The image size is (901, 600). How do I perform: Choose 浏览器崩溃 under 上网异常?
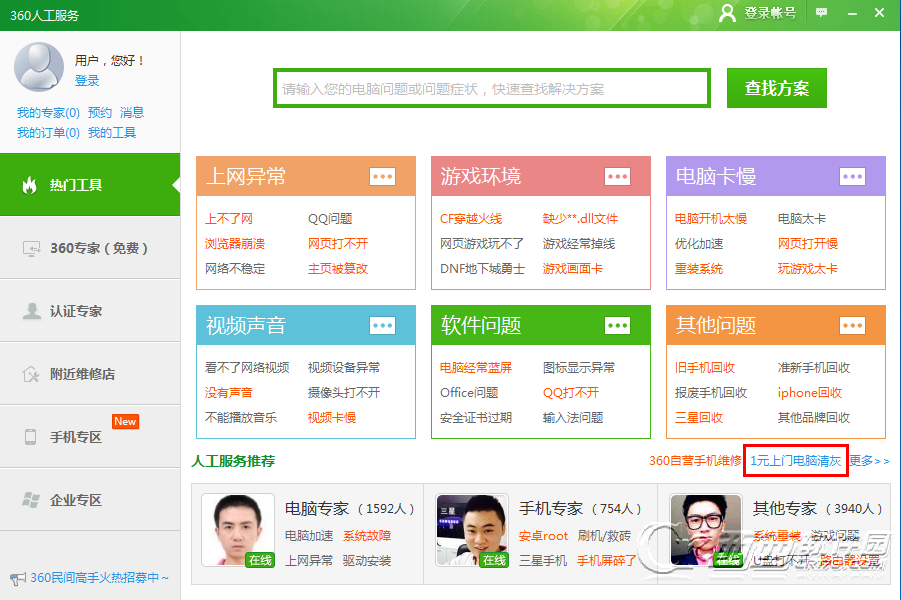(234, 244)
